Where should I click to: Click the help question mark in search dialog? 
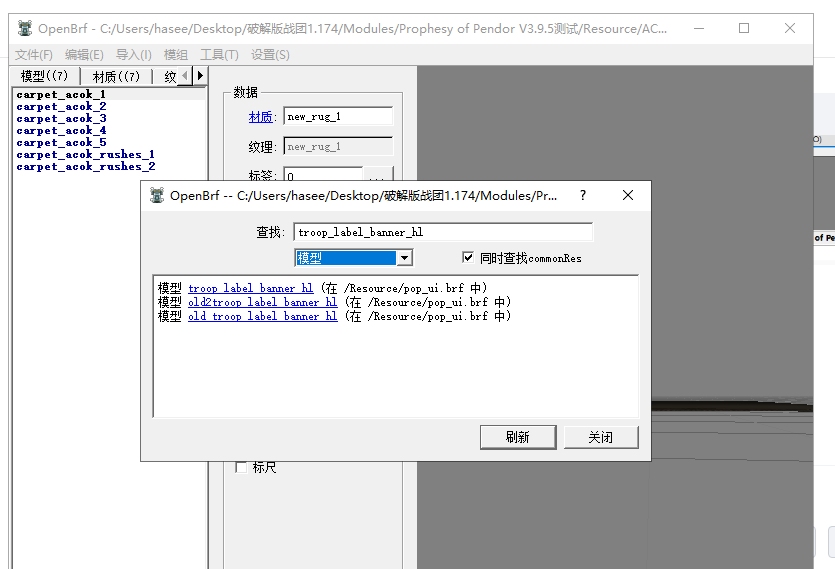(583, 196)
